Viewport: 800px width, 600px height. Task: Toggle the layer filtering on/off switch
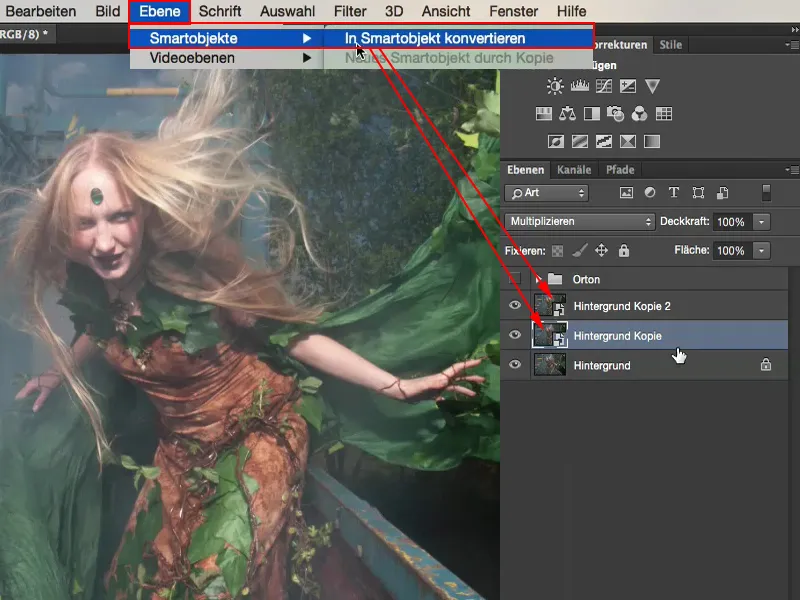766,192
